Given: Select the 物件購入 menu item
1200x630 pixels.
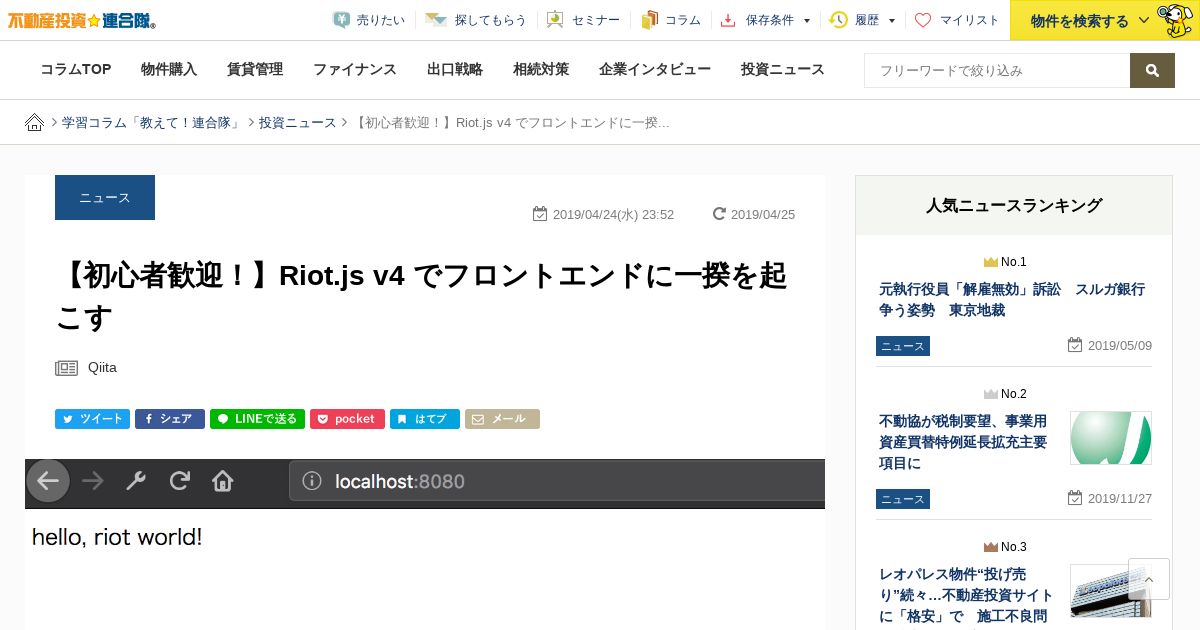Looking at the screenshot, I should click(x=169, y=69).
